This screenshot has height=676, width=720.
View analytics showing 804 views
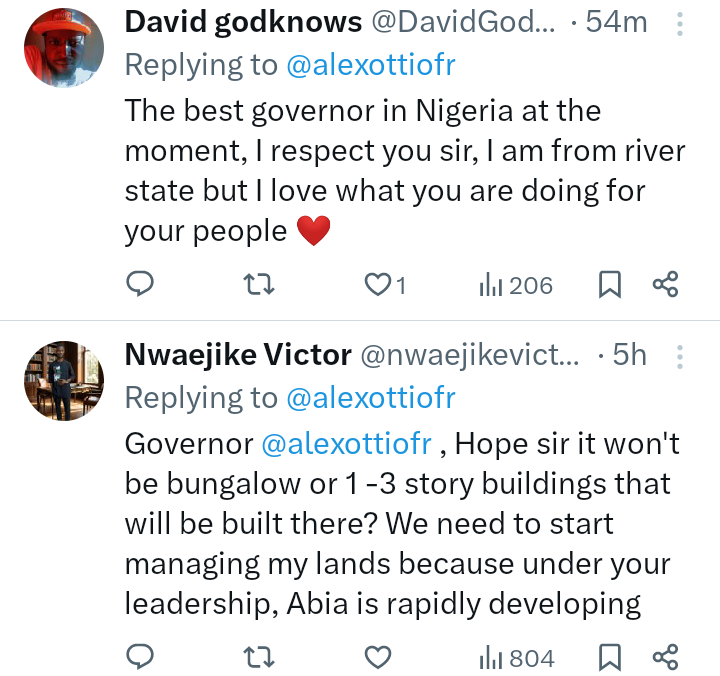[x=516, y=657]
